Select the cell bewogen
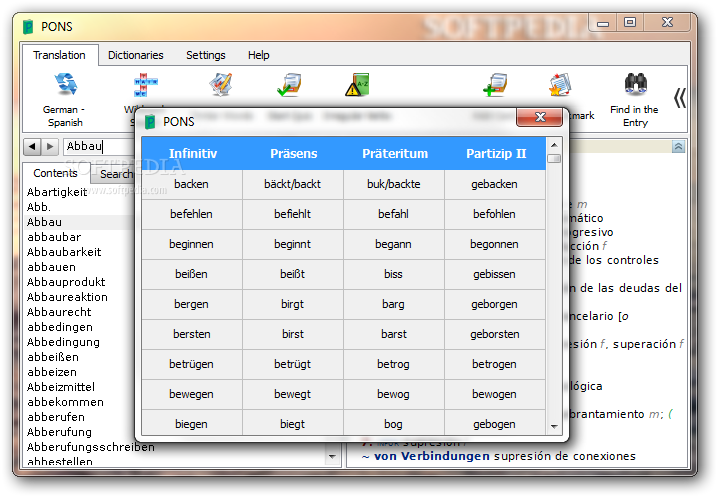Screen dimensions: 718x497 point(494,394)
